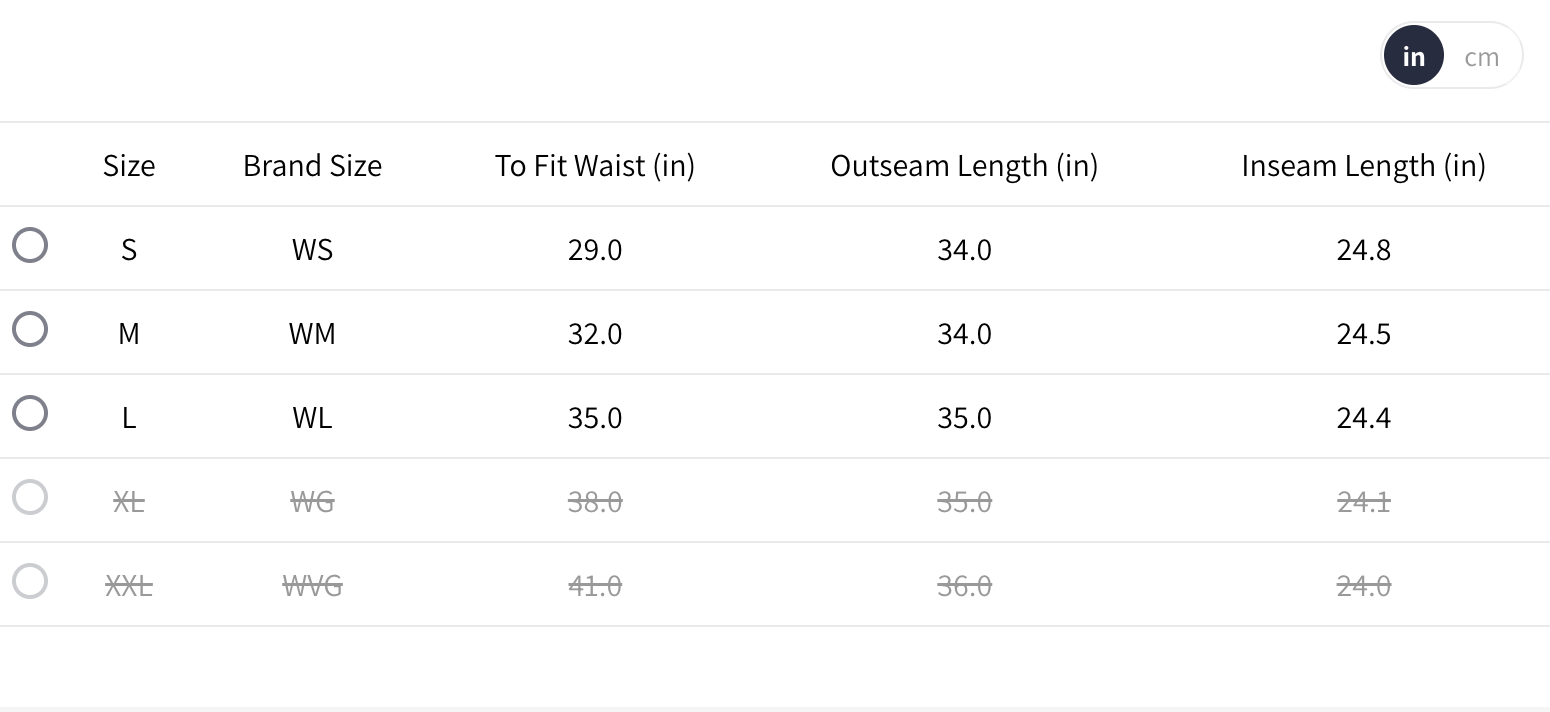The height and width of the screenshot is (712, 1550).
Task: Switch units to cm
Action: pos(1481,57)
